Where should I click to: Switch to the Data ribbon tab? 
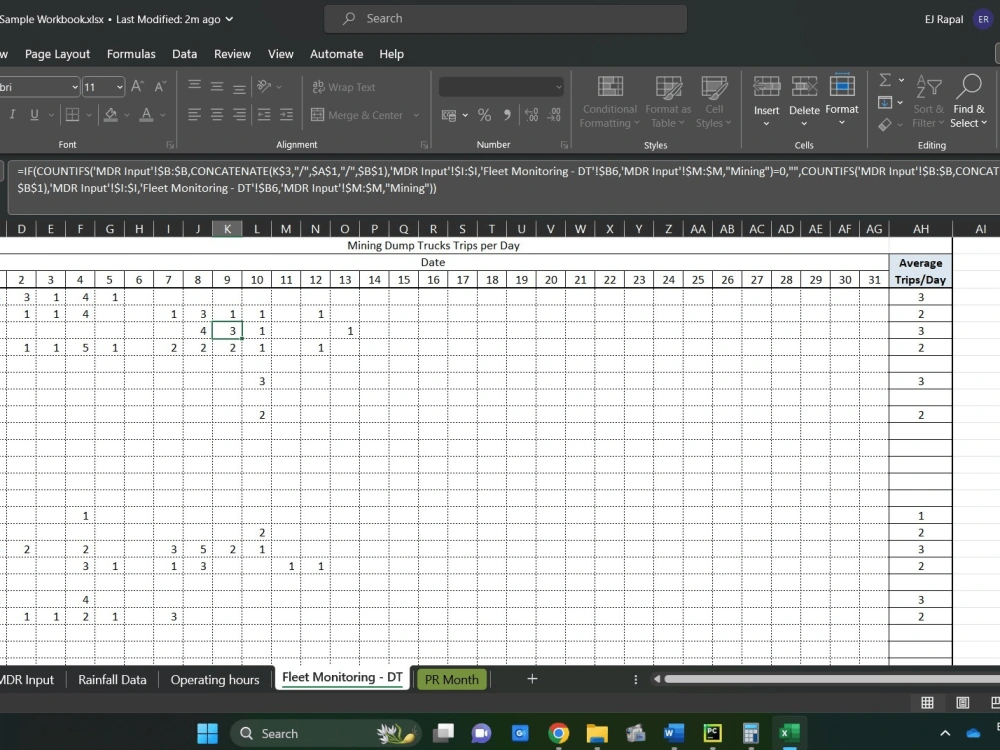tap(184, 54)
